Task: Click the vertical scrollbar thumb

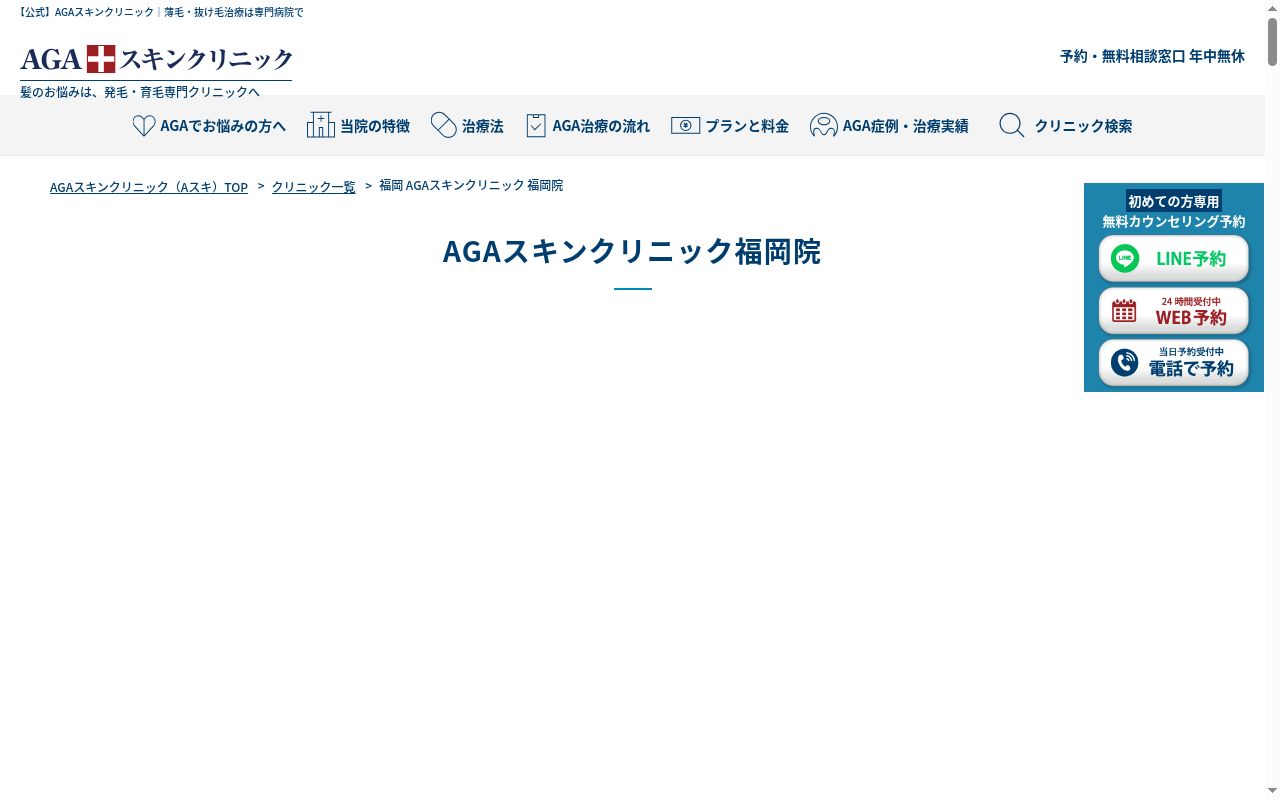Action: pyautogui.click(x=1272, y=43)
